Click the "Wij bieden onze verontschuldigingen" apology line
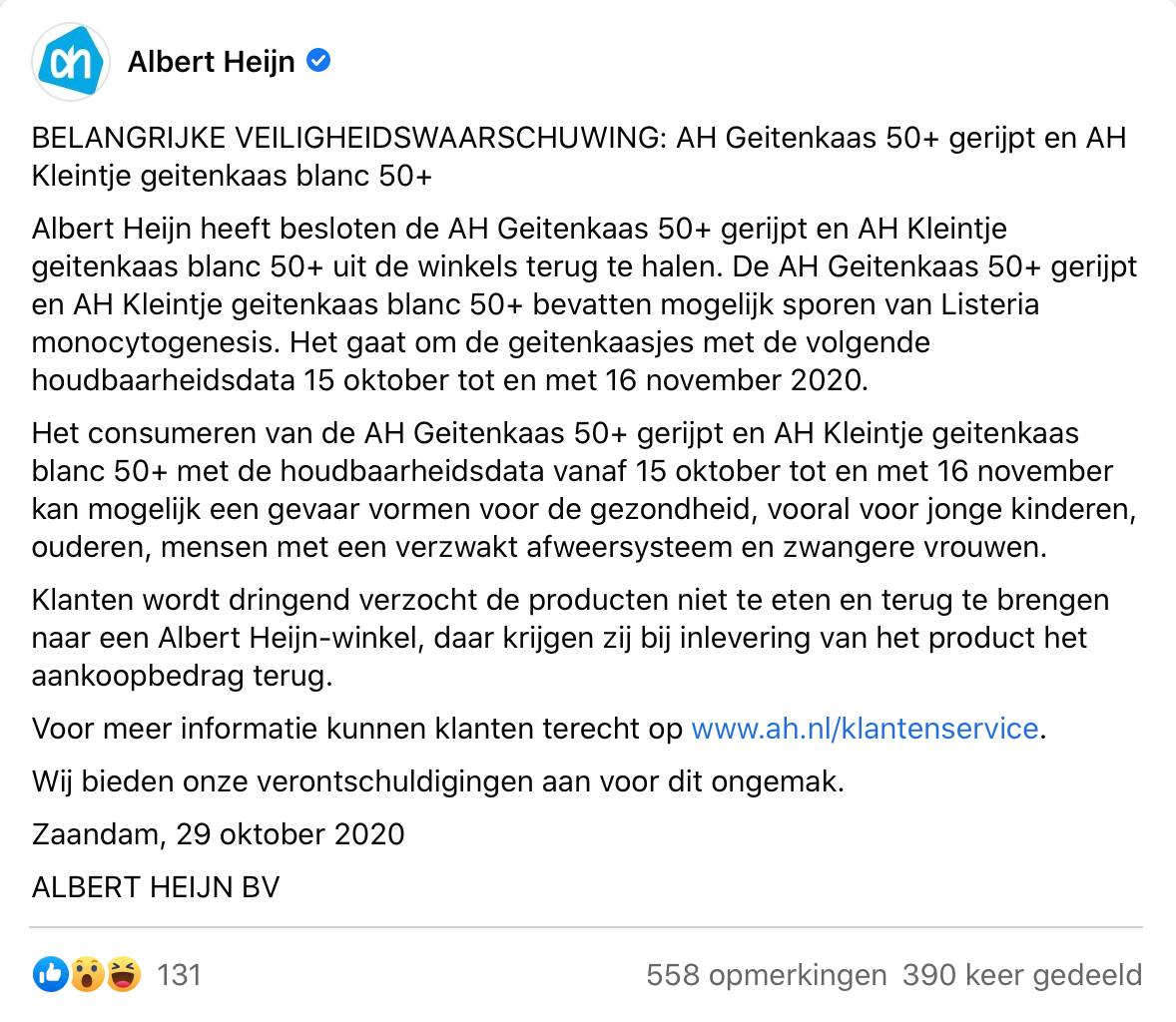Image resolution: width=1176 pixels, height=1022 pixels. click(438, 781)
